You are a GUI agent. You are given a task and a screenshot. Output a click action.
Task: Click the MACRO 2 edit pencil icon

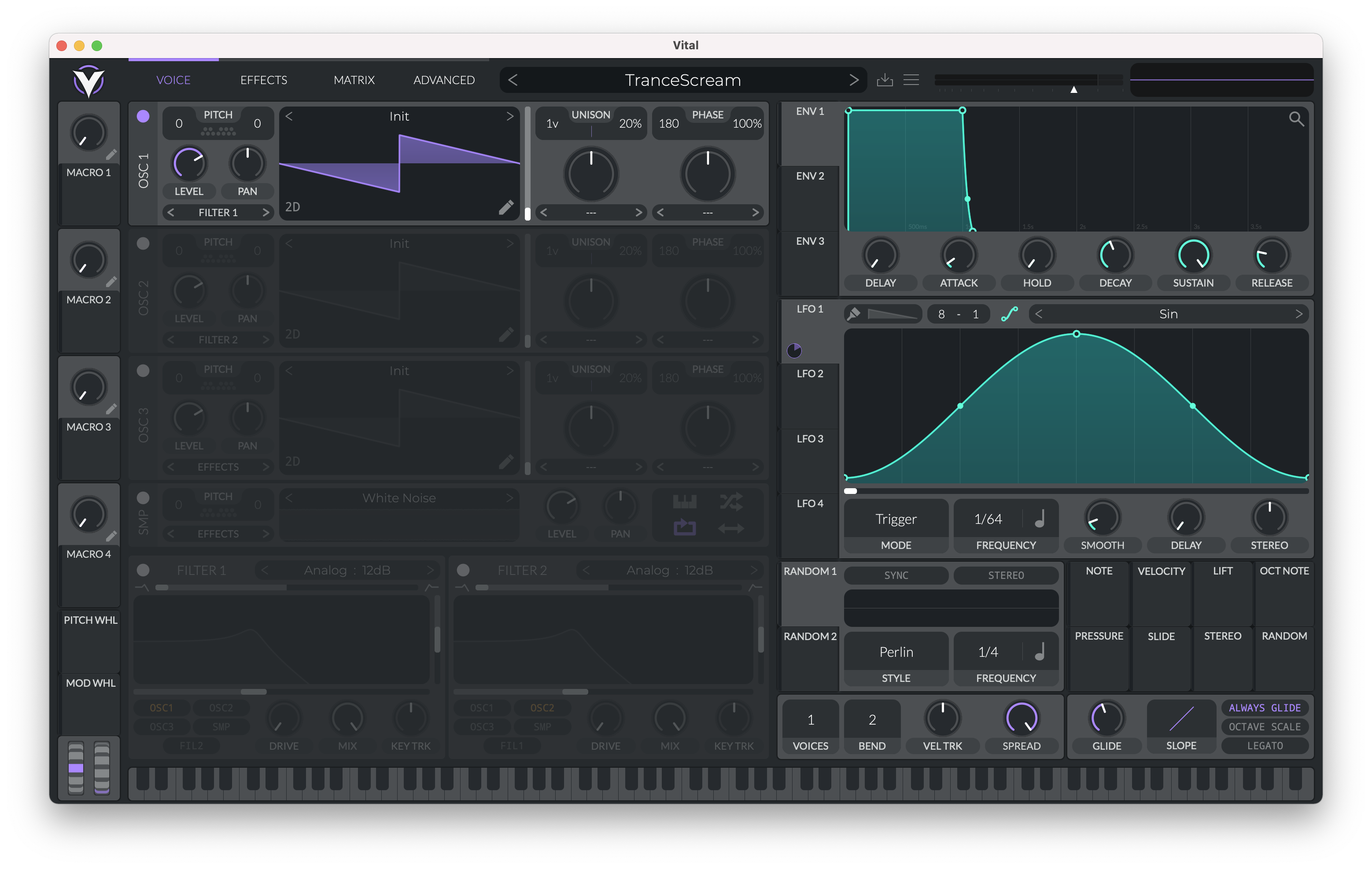[111, 281]
